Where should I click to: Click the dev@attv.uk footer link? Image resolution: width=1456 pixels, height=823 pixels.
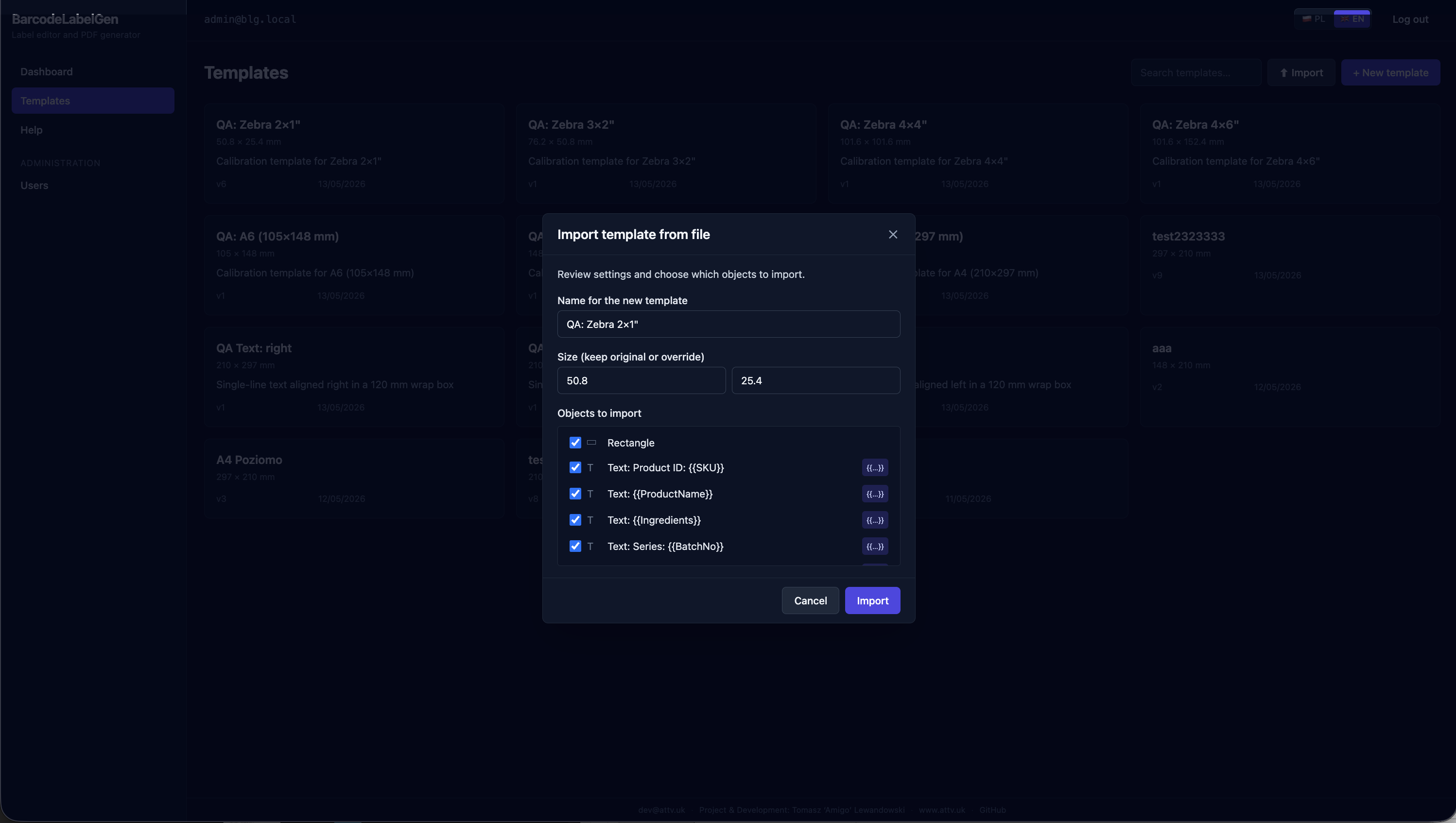pos(661,810)
